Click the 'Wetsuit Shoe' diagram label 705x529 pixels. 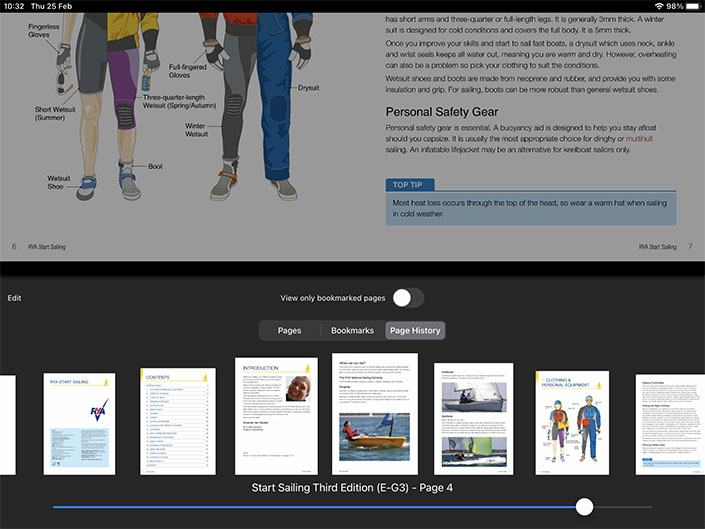(x=58, y=182)
